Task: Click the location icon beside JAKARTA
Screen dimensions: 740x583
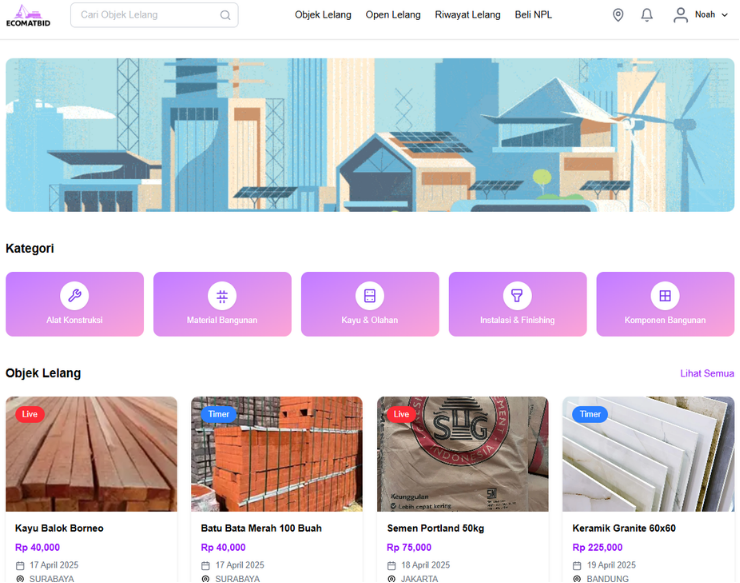Action: tap(391, 579)
